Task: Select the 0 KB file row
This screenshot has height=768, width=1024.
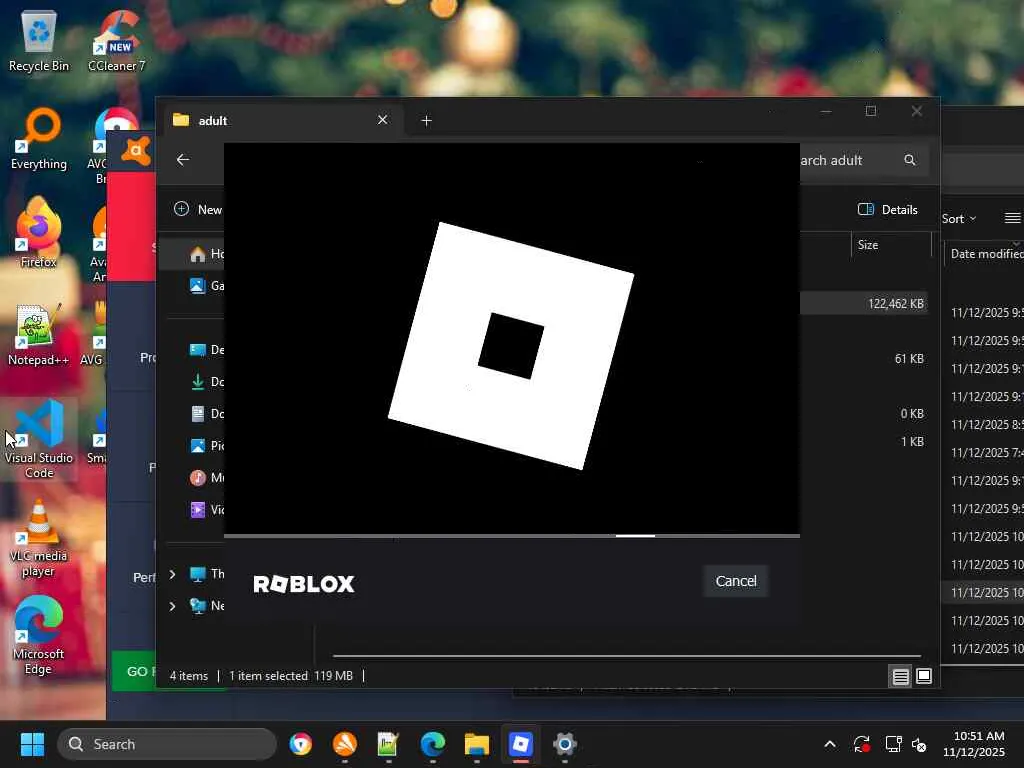Action: tap(863, 413)
